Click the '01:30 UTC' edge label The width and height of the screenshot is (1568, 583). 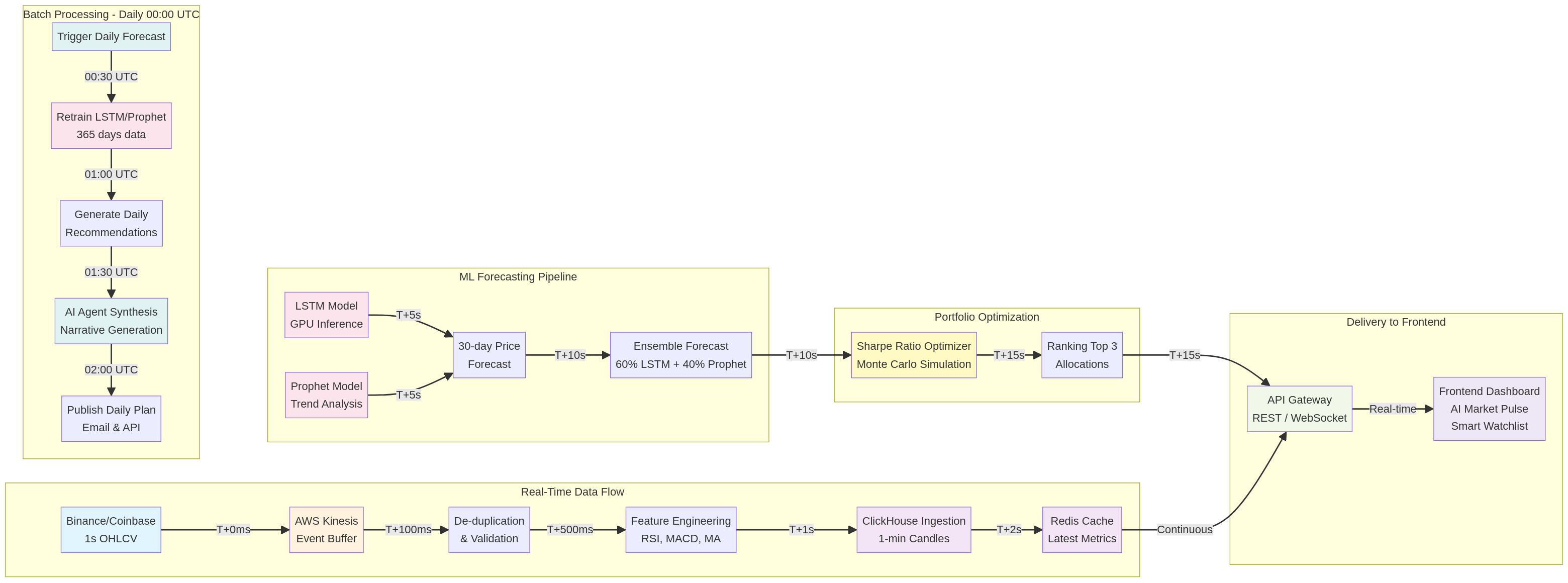[x=111, y=272]
